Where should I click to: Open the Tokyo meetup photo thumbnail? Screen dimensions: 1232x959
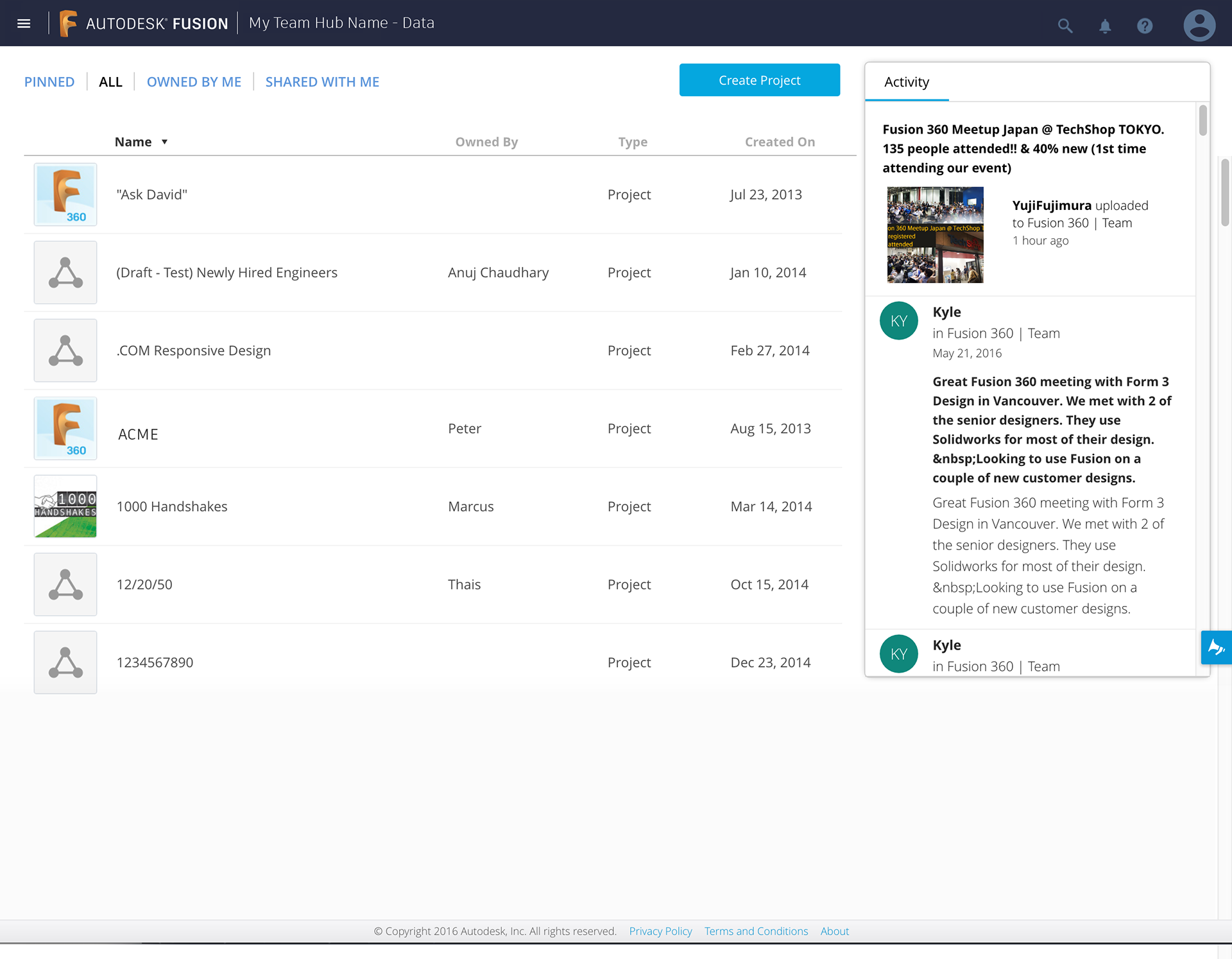[x=935, y=235]
